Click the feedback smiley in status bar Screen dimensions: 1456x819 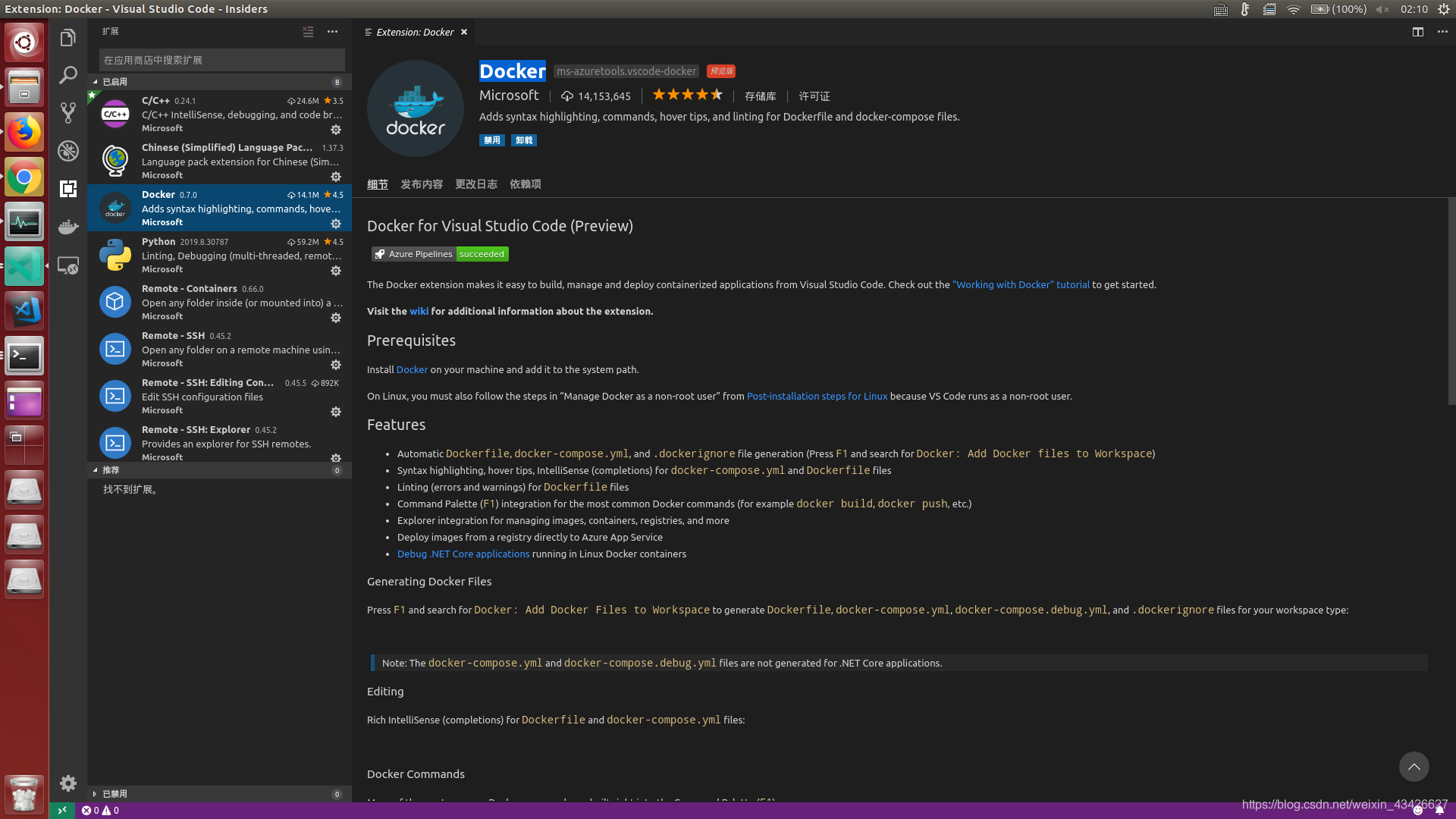(x=1417, y=811)
